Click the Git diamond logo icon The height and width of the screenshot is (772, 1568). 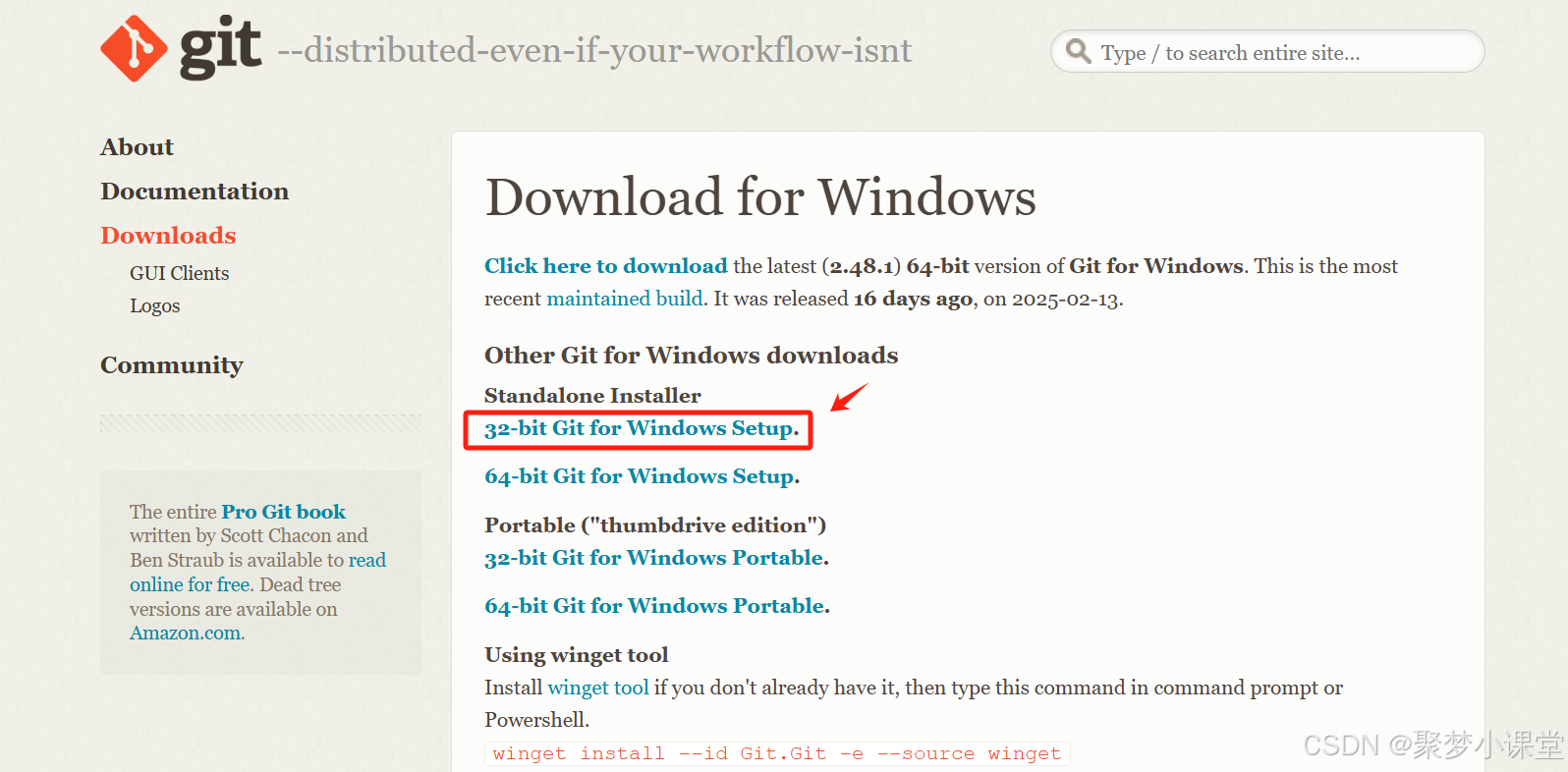135,48
